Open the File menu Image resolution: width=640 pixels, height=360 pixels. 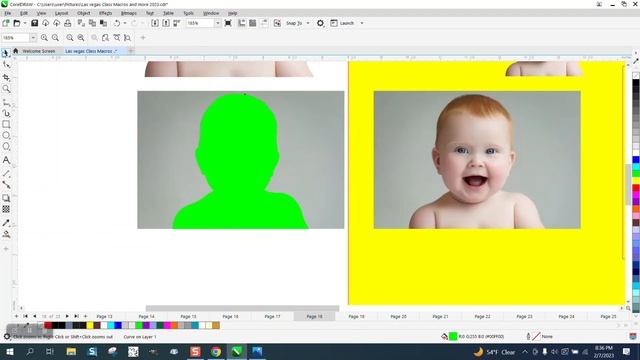point(8,13)
